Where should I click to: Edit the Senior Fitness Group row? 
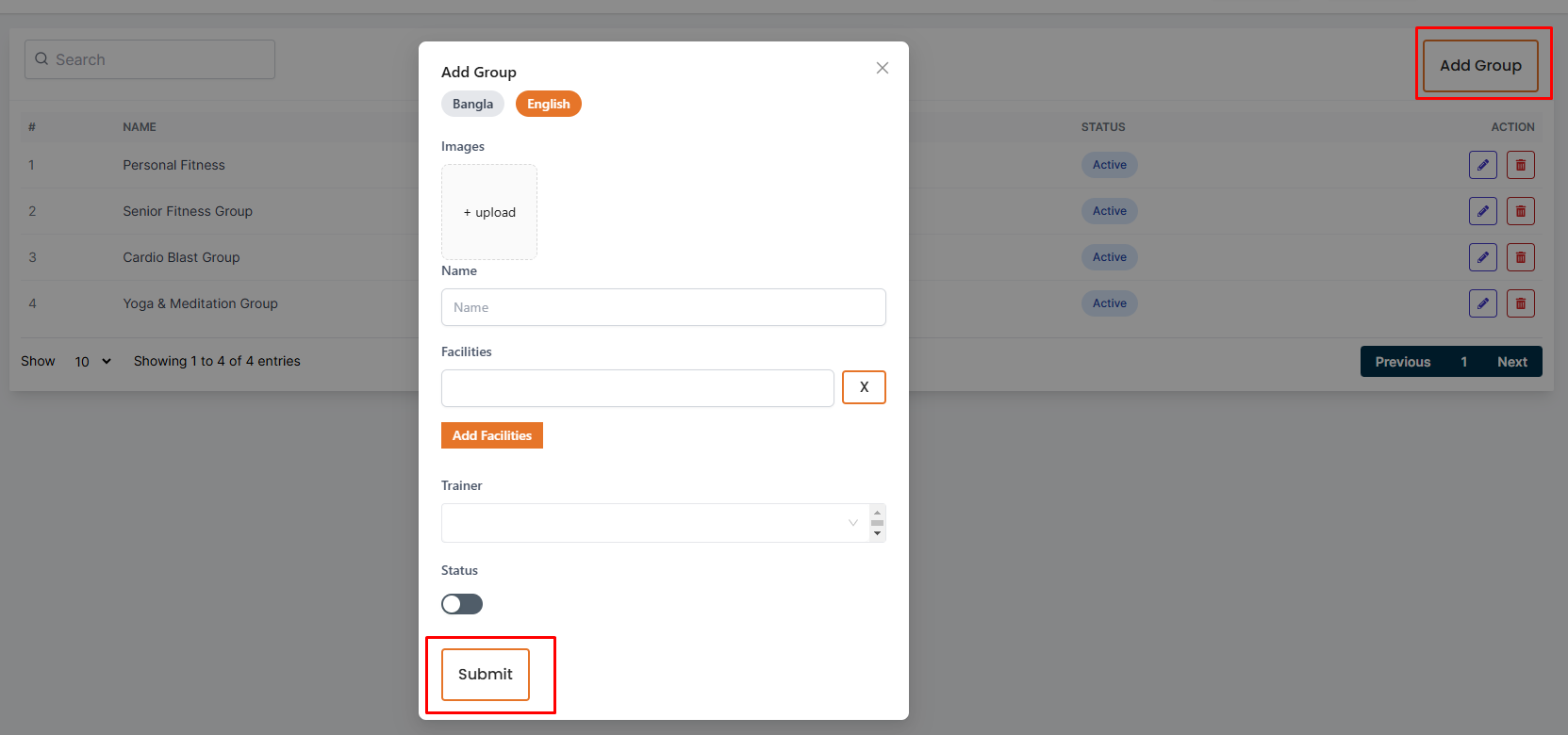(x=1482, y=211)
